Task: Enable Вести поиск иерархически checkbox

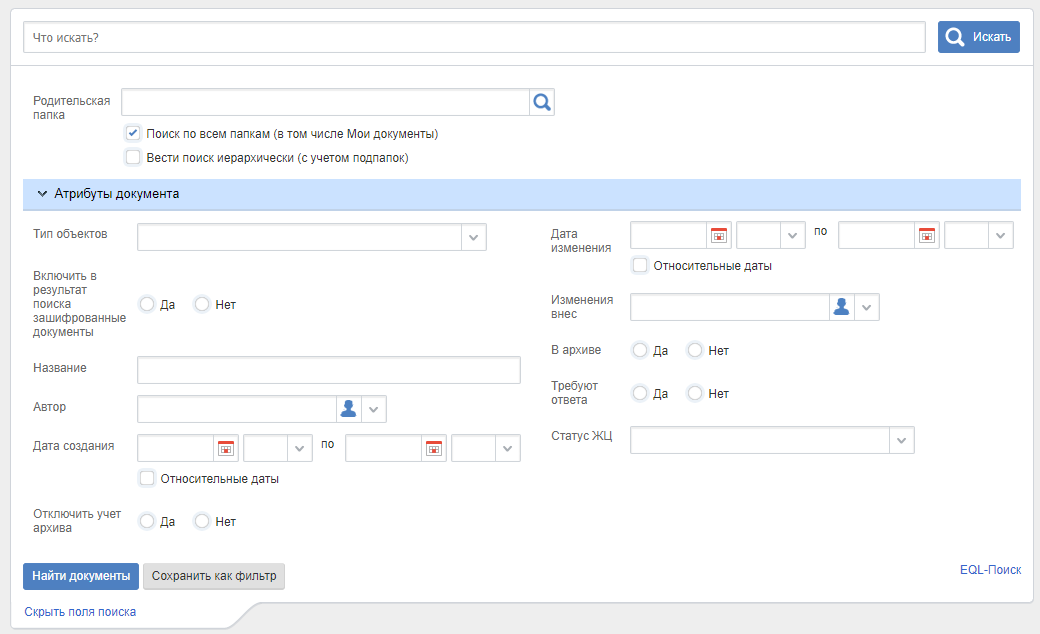Action: (133, 157)
